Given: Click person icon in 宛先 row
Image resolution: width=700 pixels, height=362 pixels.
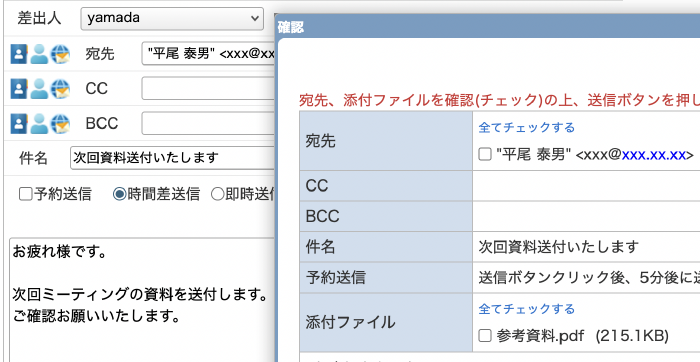Looking at the screenshot, I should (39, 54).
